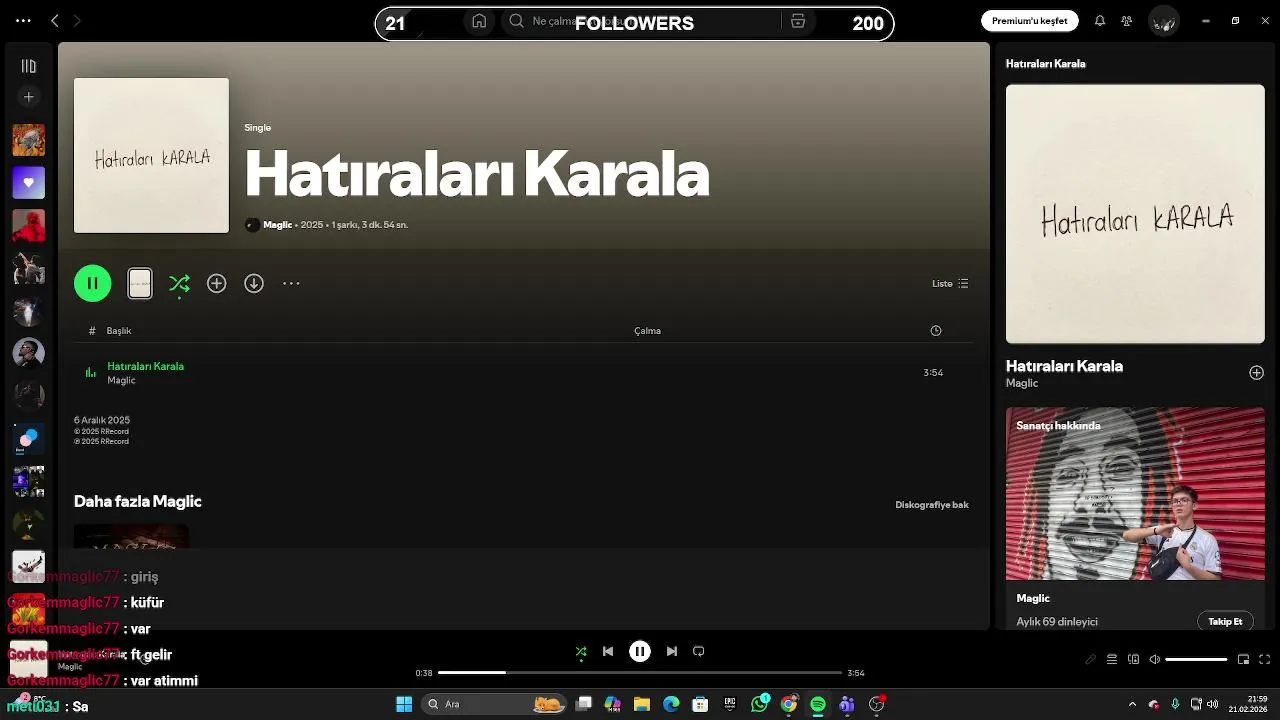The width and height of the screenshot is (1280, 720).
Task: Expand hidden system tray icons chevron
Action: (x=1132, y=705)
